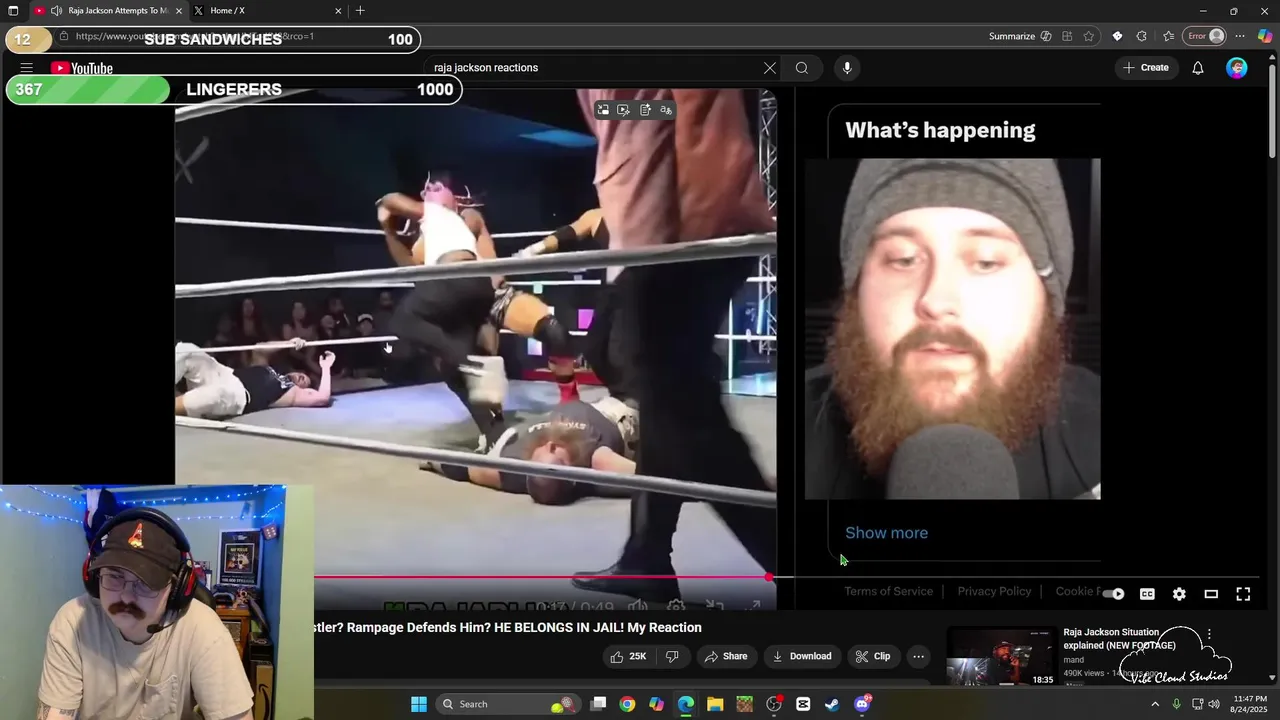Open the tag-shaped browser extension icon

tap(1117, 36)
